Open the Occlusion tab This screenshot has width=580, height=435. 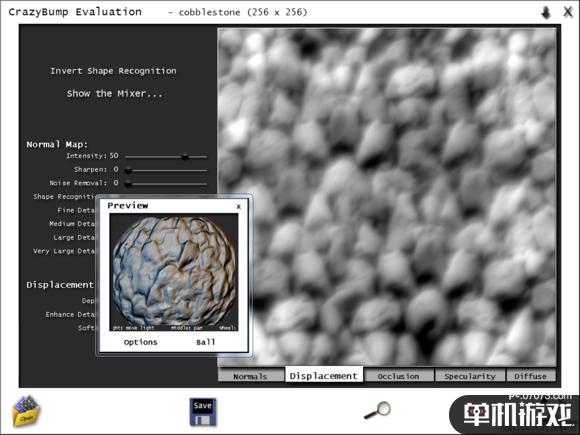pyautogui.click(x=398, y=376)
